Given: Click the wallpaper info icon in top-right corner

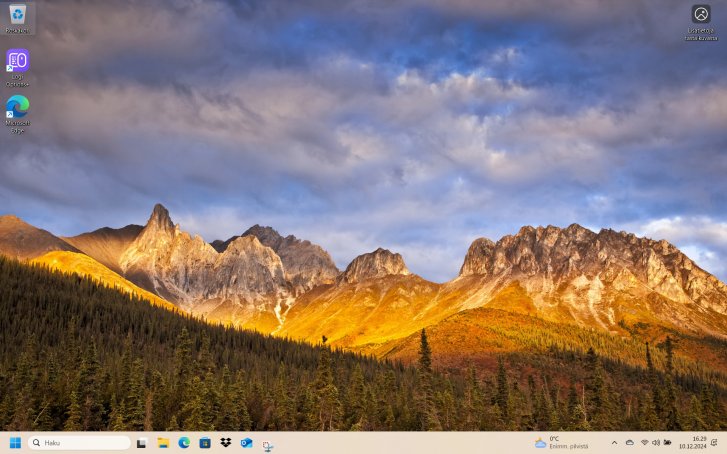Looking at the screenshot, I should pyautogui.click(x=700, y=15).
